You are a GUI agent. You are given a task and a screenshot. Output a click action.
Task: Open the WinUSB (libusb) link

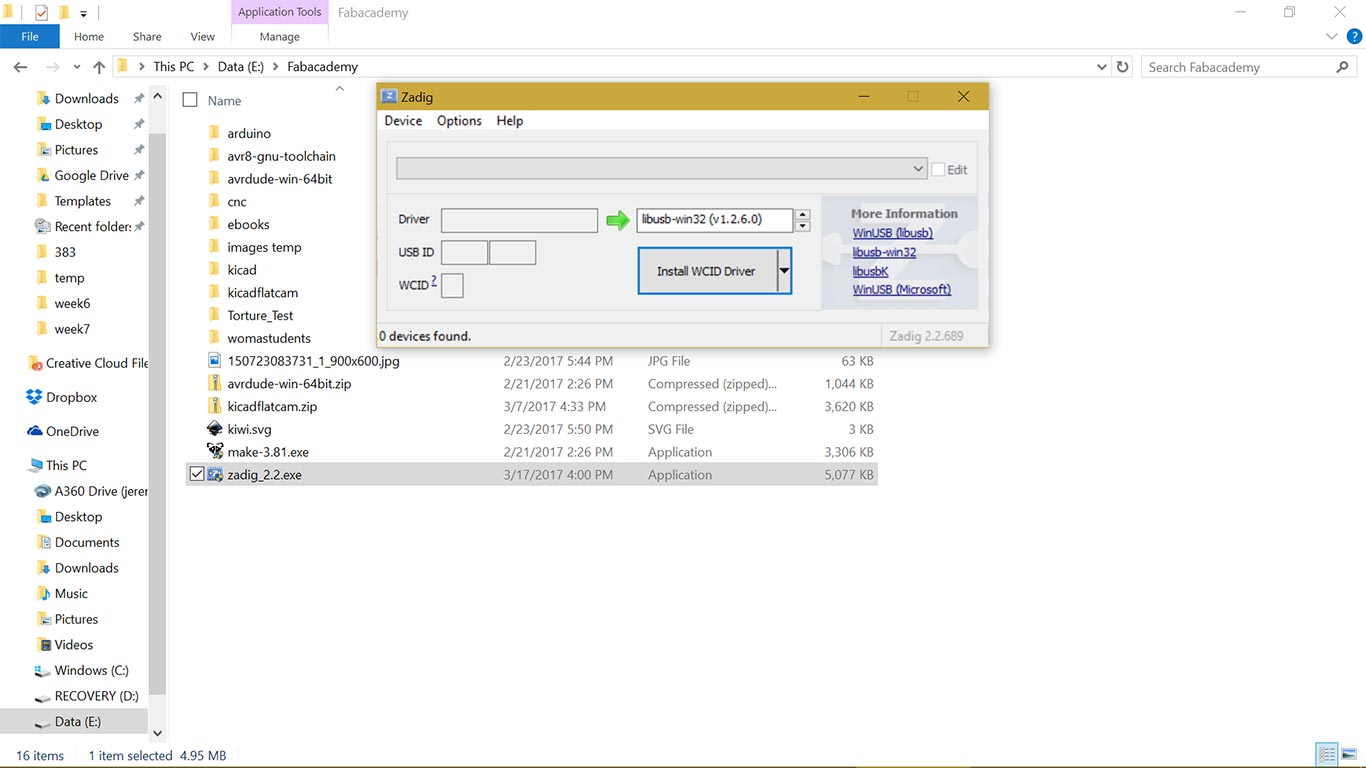893,233
